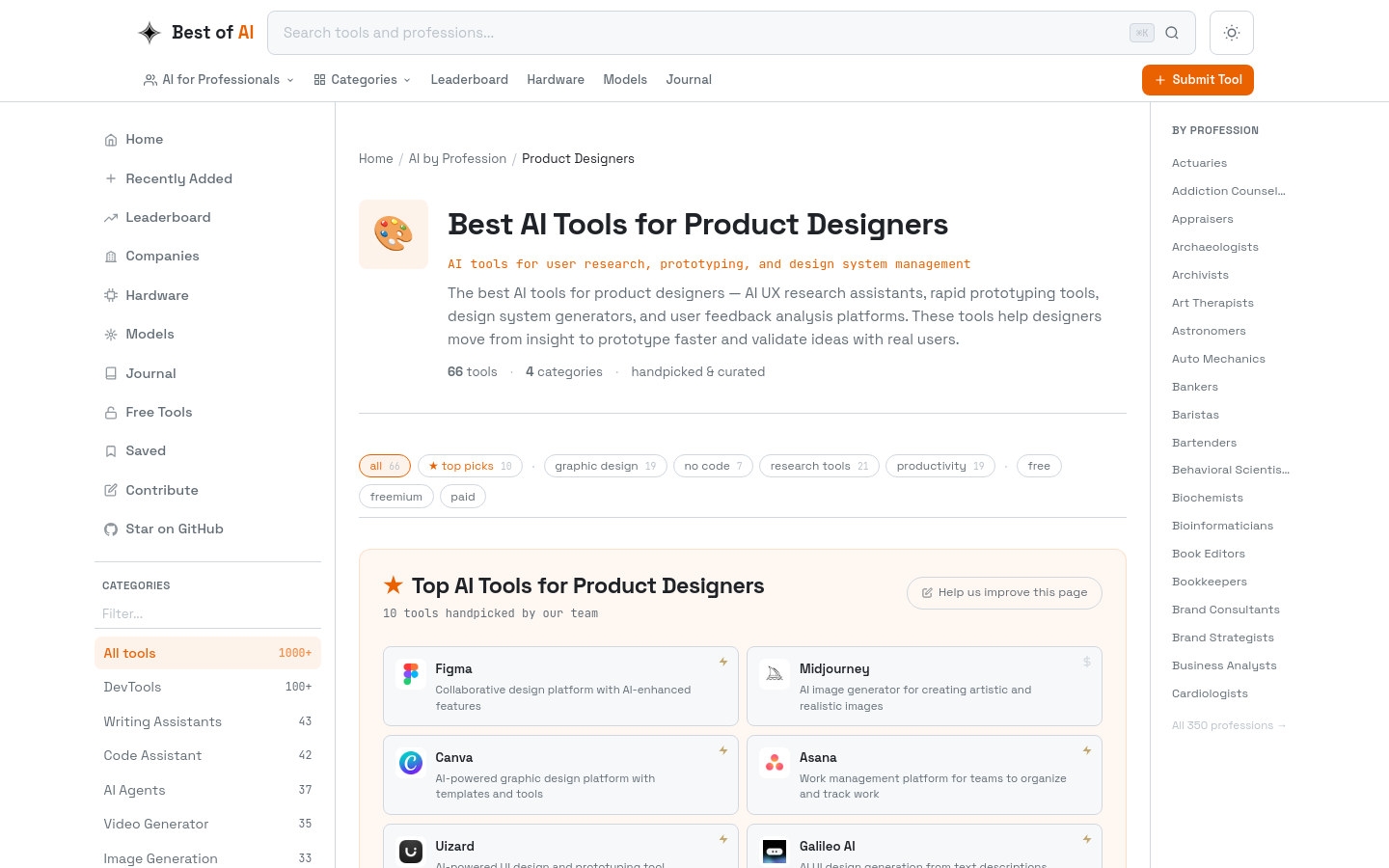Click the Companies building icon
The width and height of the screenshot is (1389, 868).
coord(111,257)
